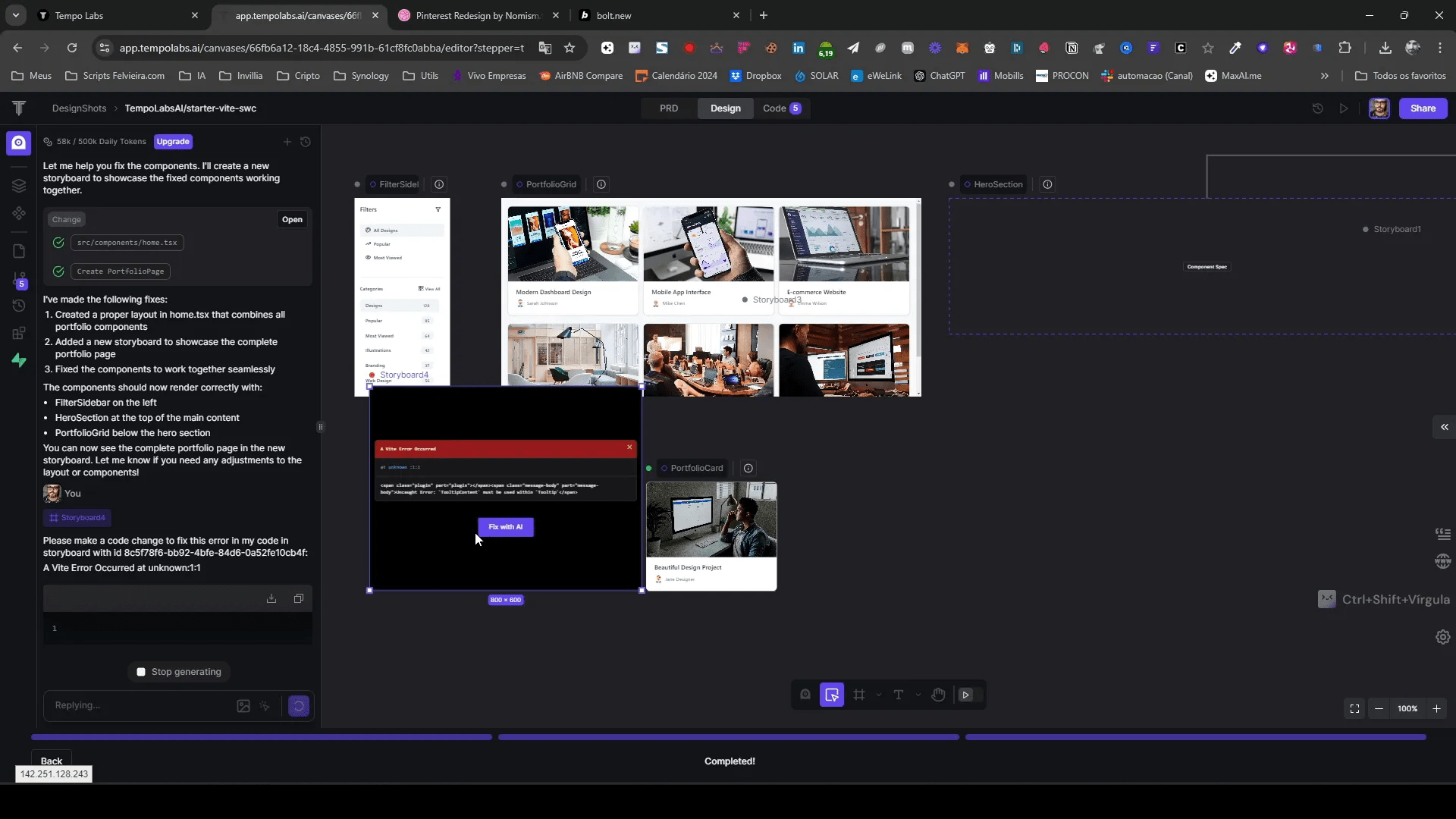Switch to the Code tab

(x=782, y=108)
